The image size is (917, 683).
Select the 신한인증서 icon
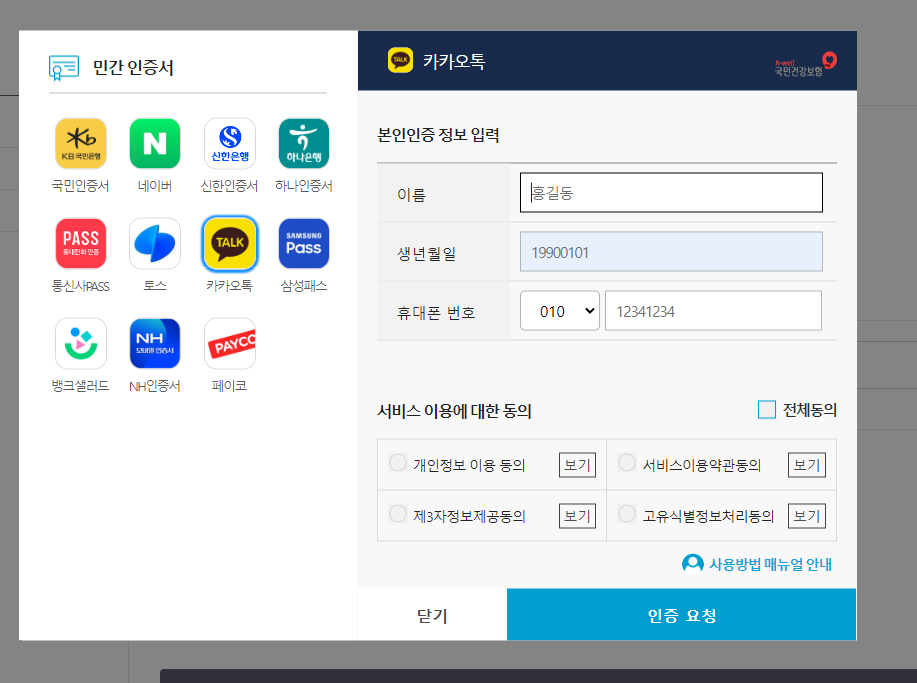[229, 143]
